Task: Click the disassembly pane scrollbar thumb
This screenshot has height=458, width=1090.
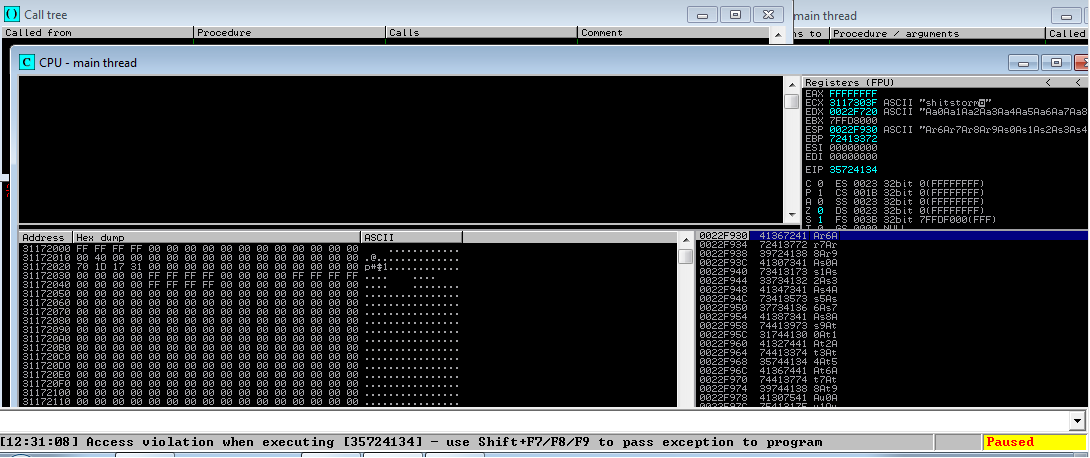Action: [x=792, y=102]
